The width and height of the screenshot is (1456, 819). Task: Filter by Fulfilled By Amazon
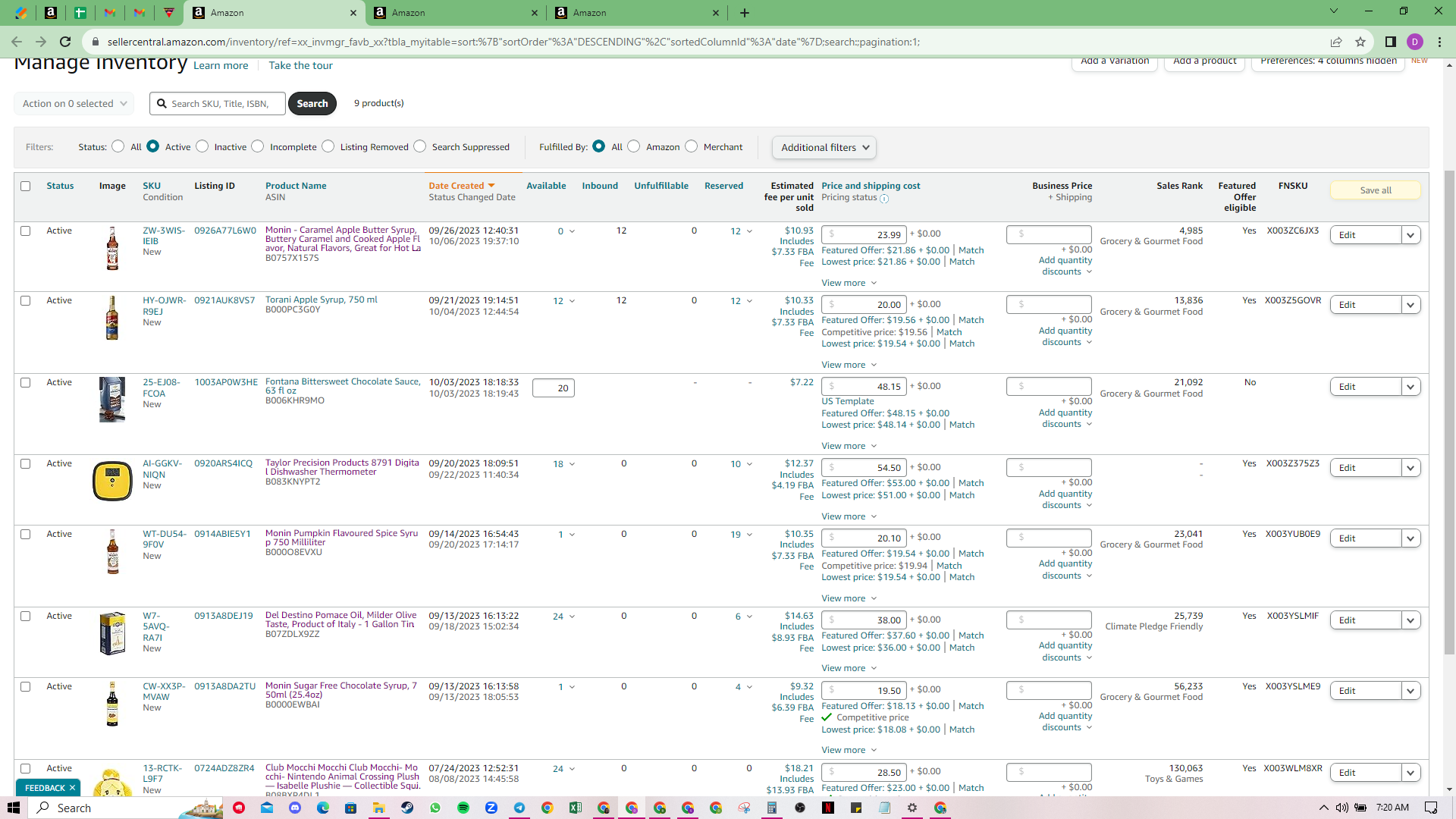(x=634, y=146)
